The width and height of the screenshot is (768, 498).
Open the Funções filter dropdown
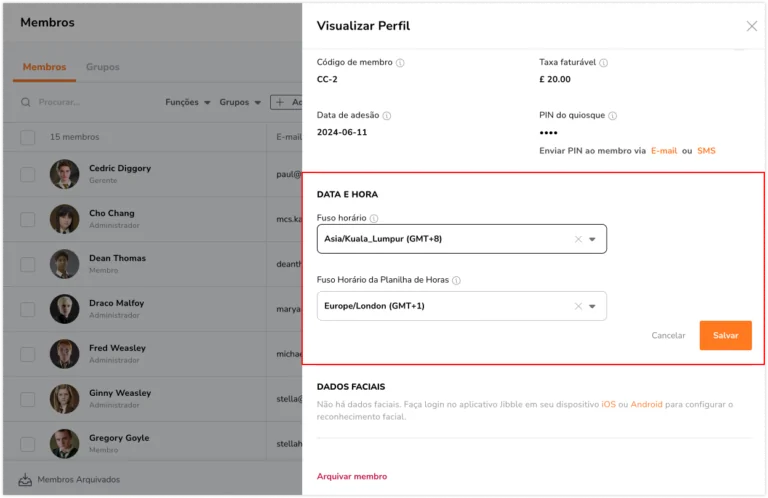pyautogui.click(x=188, y=102)
